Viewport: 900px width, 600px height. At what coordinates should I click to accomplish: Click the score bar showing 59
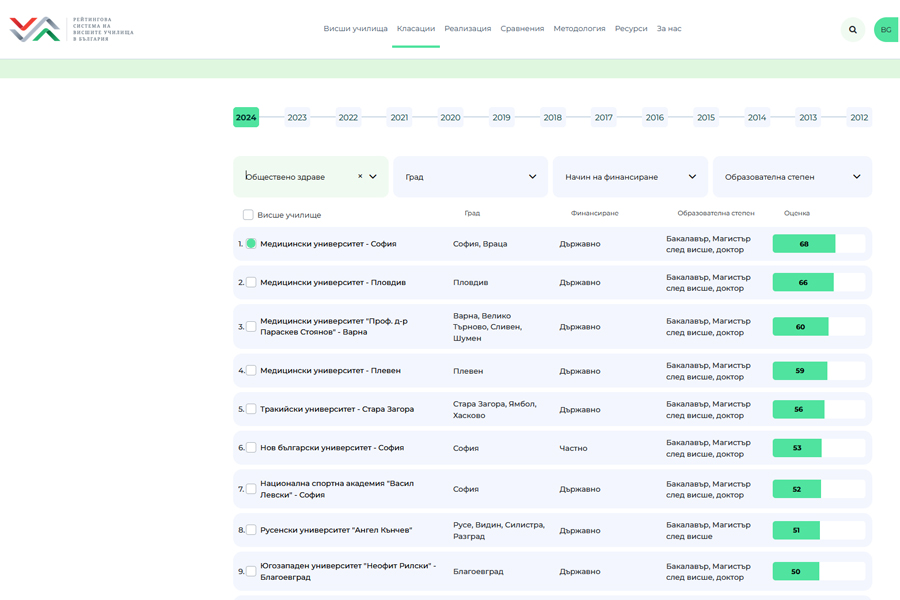[x=818, y=370]
